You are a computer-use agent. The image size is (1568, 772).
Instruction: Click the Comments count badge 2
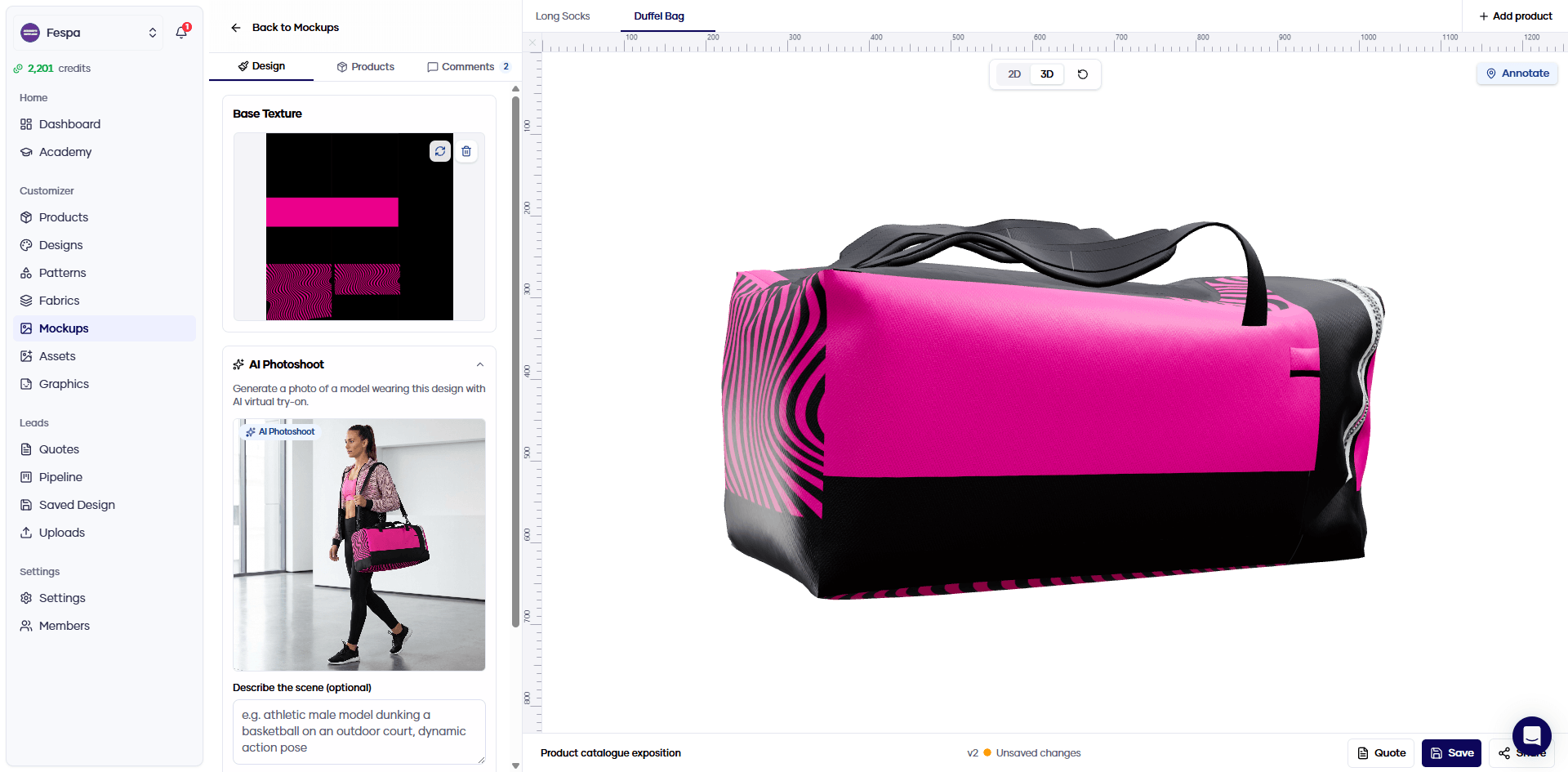(506, 67)
